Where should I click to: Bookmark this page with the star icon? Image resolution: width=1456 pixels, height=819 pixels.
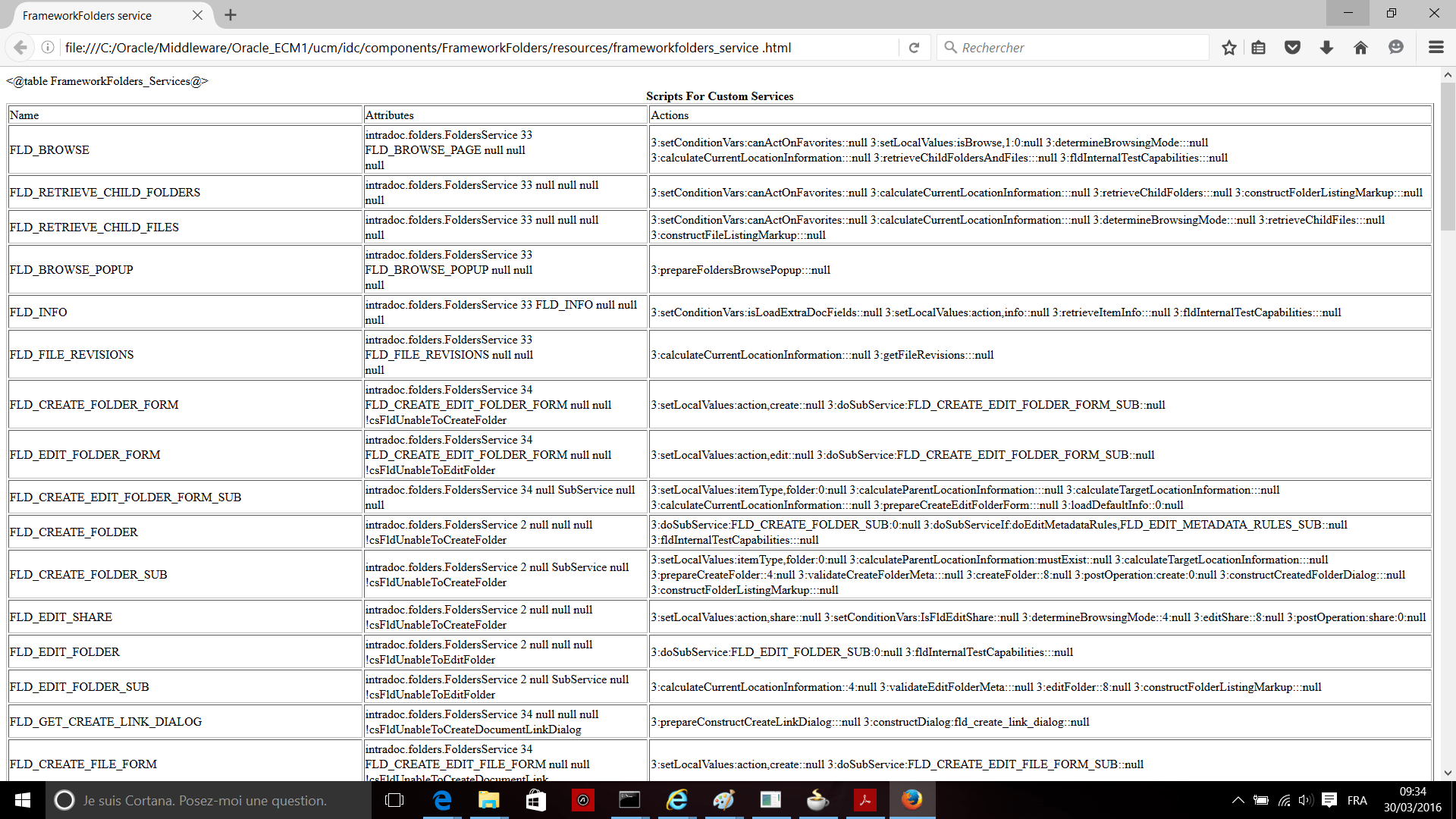(x=1229, y=47)
